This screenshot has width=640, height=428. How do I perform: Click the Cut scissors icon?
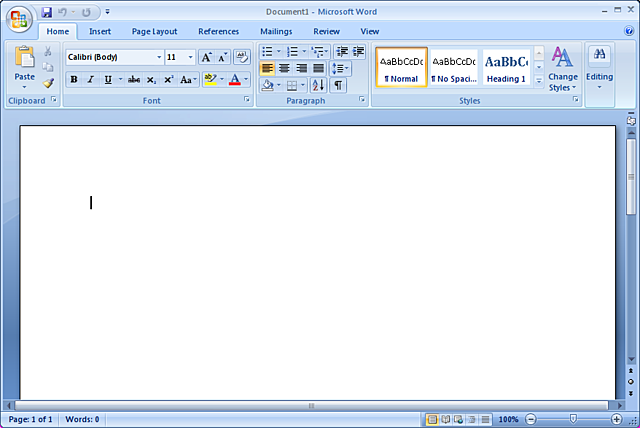(48, 51)
